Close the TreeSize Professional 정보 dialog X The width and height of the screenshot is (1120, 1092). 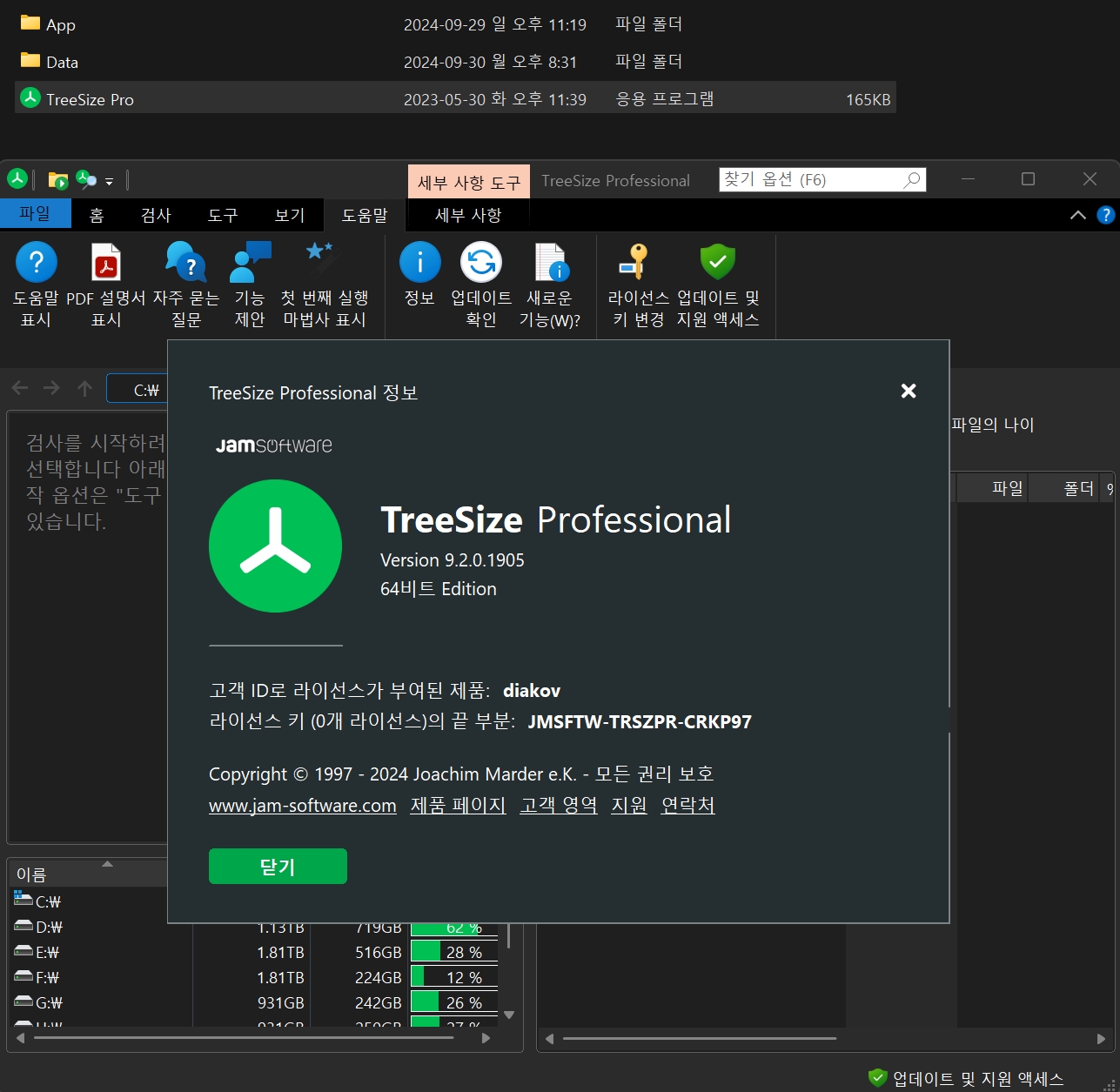909,391
